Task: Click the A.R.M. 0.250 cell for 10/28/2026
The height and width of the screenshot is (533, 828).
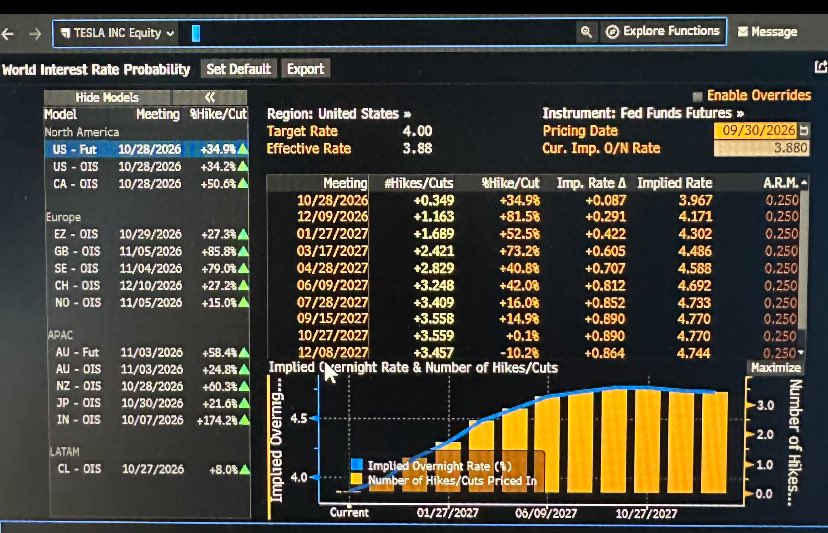Action: point(782,200)
